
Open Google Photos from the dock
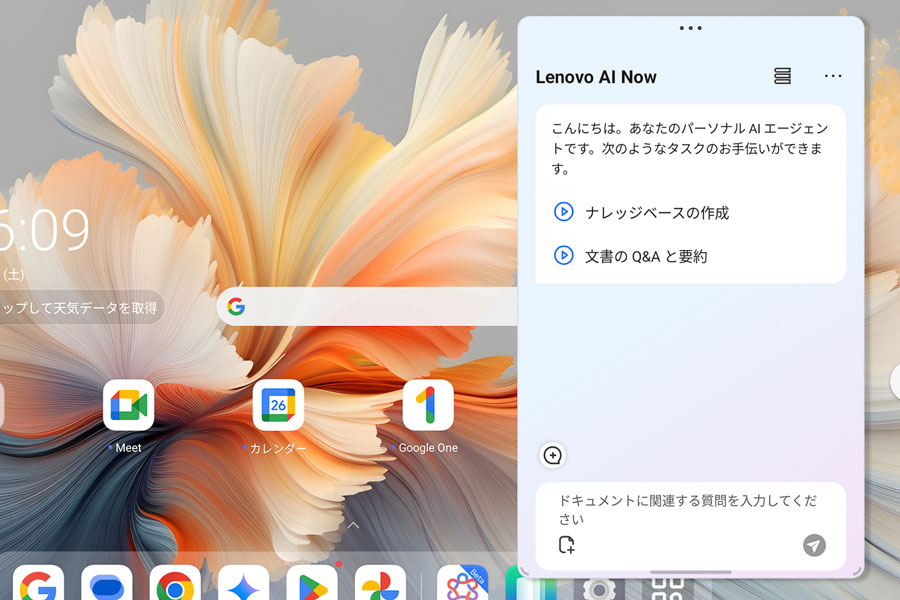point(381,583)
